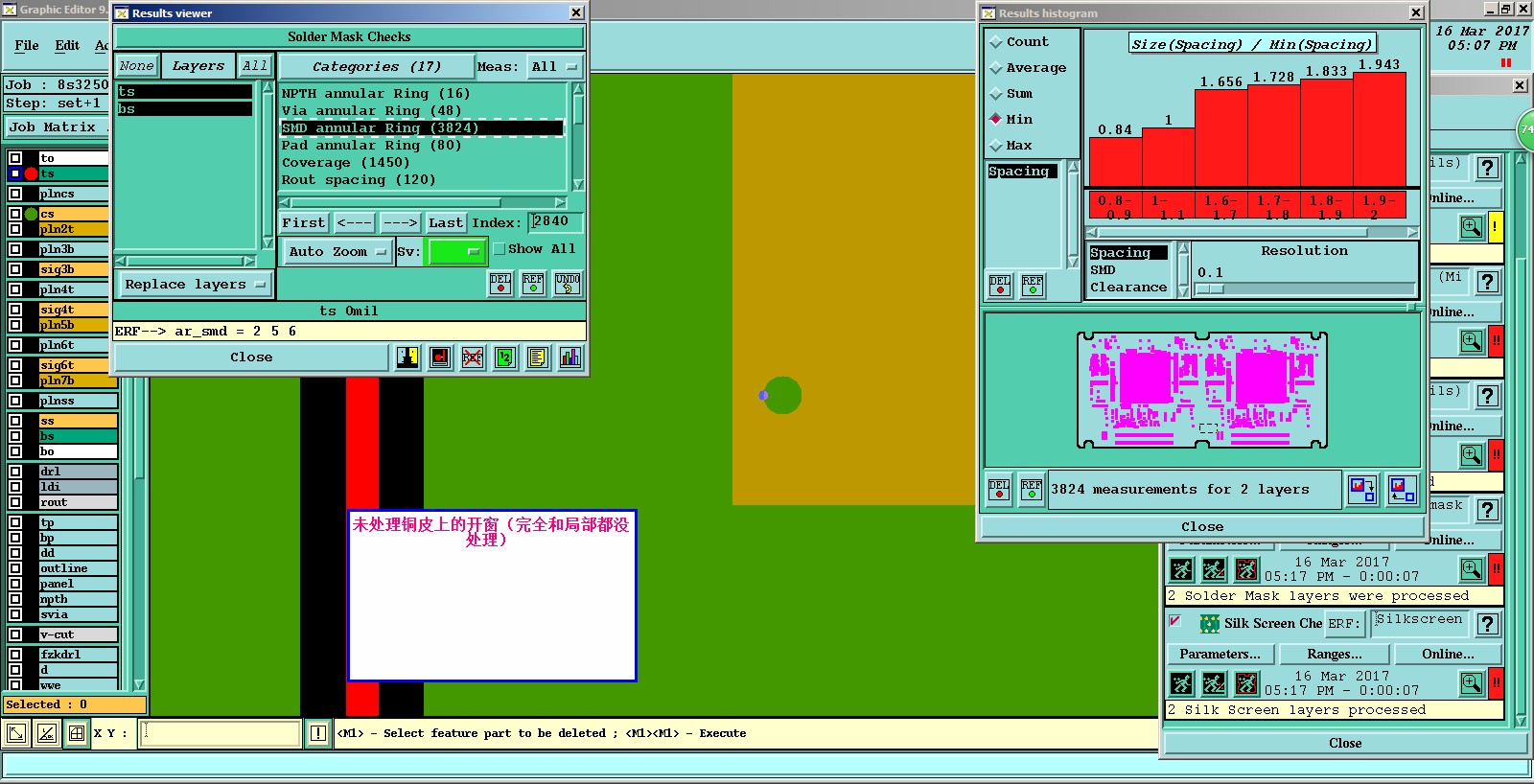The height and width of the screenshot is (784, 1534).
Task: Click the Last navigation button
Action: pos(446,223)
